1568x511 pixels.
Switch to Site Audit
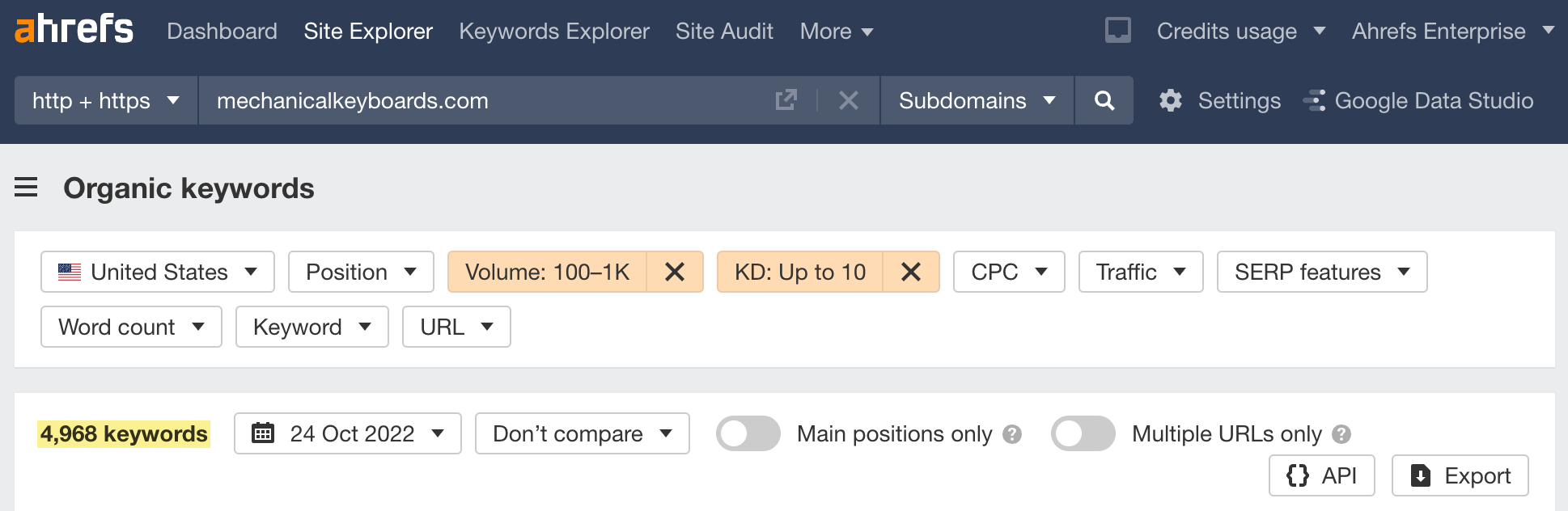[724, 31]
